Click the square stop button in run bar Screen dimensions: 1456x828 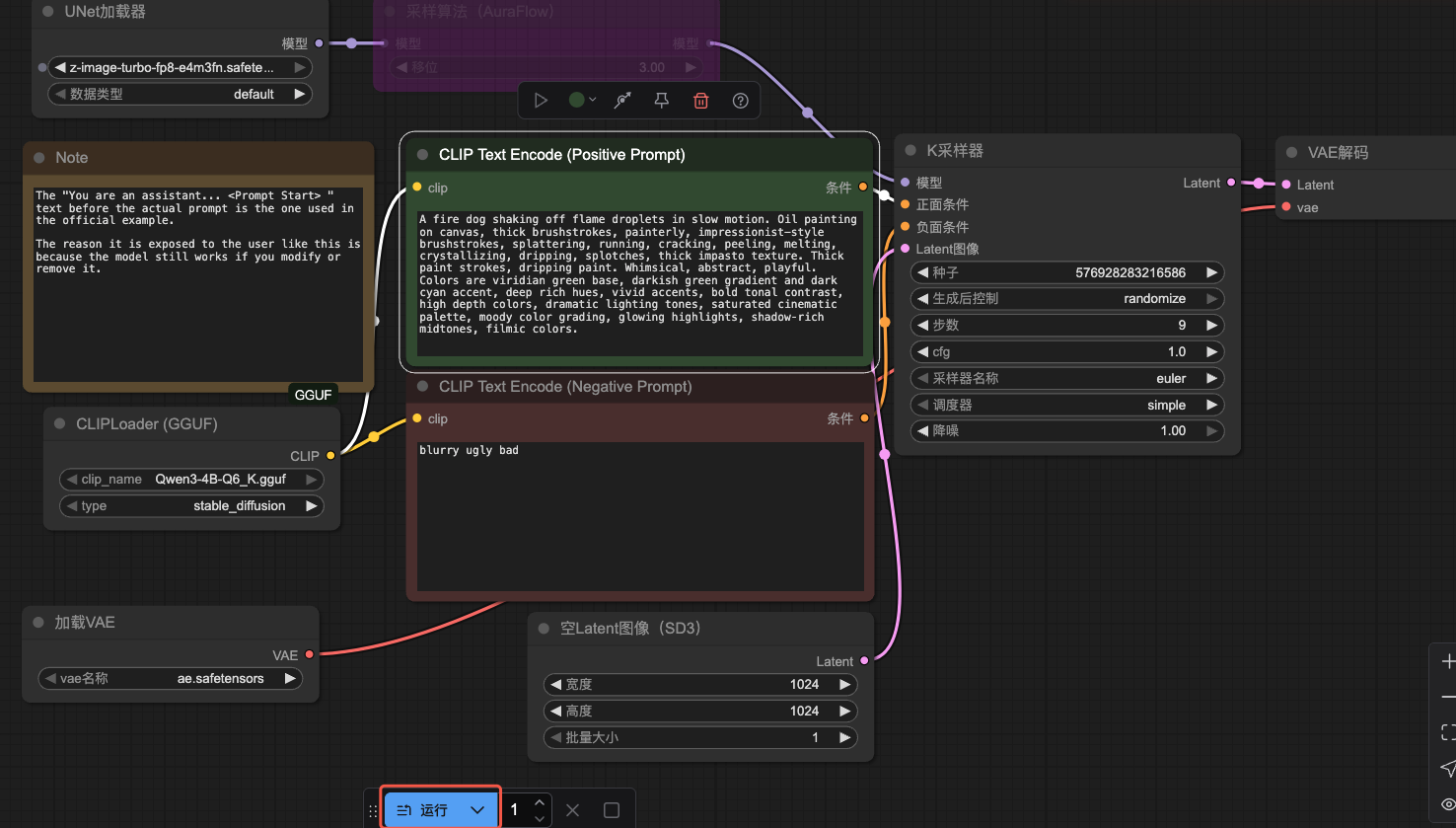[612, 810]
